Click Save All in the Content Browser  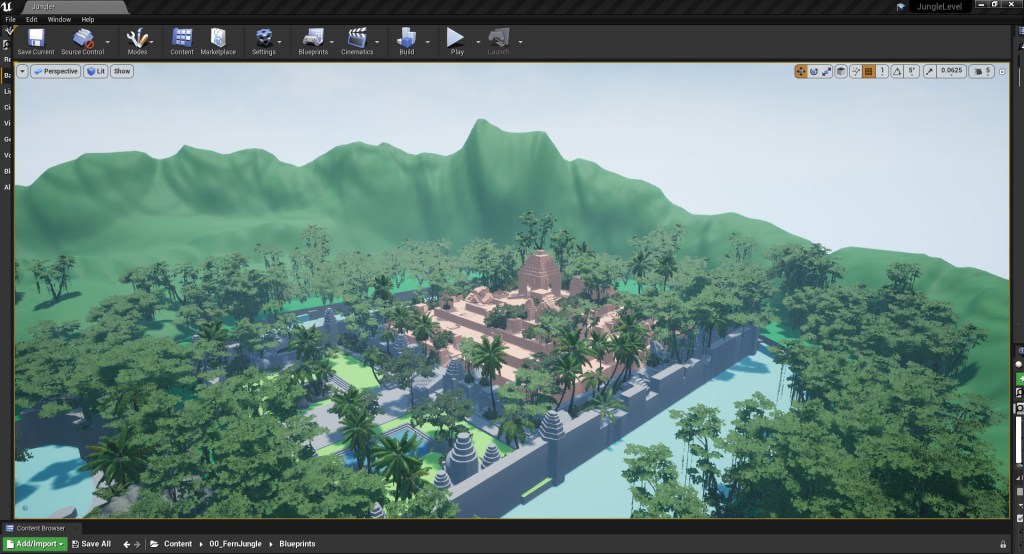point(91,544)
